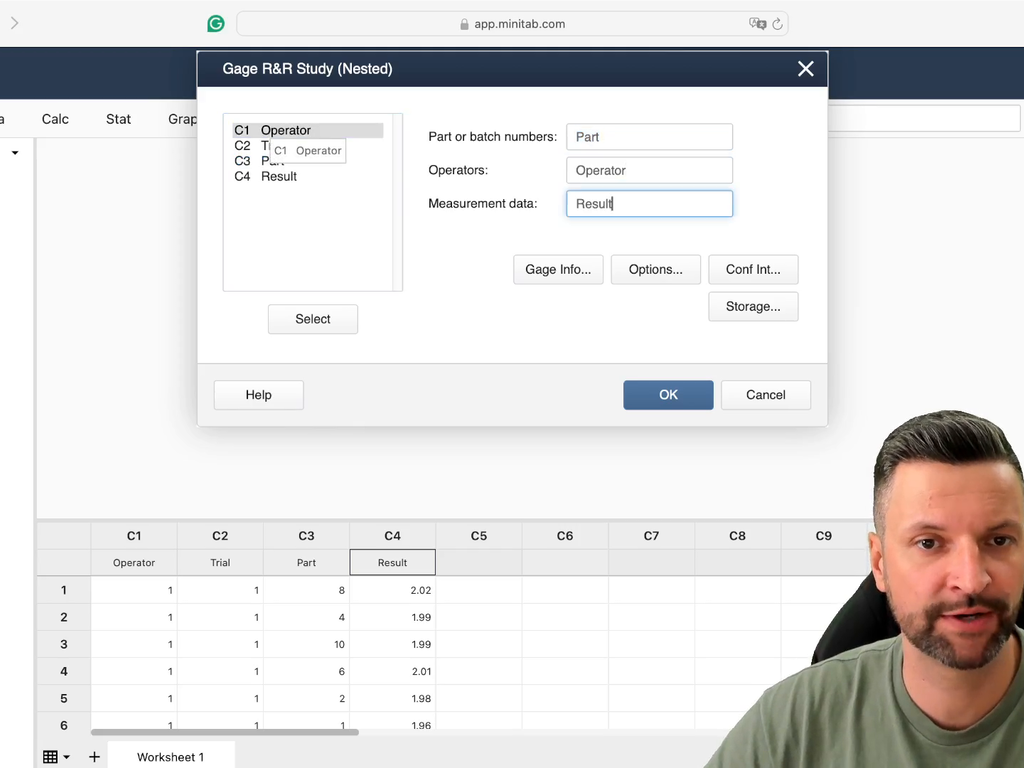Select the C3 column header
1024x768 pixels.
tap(306, 536)
